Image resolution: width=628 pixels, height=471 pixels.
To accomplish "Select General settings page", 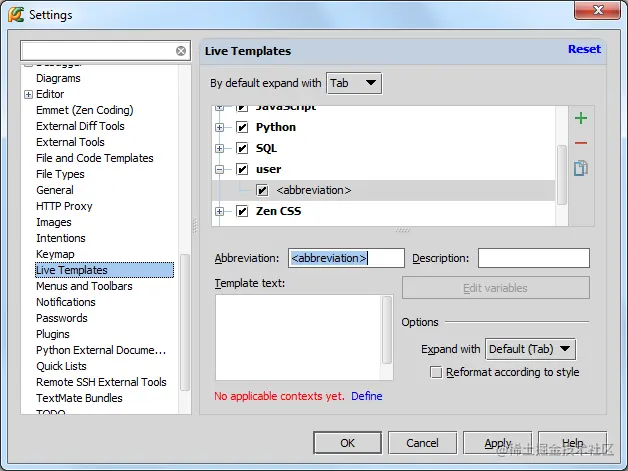I will [55, 190].
